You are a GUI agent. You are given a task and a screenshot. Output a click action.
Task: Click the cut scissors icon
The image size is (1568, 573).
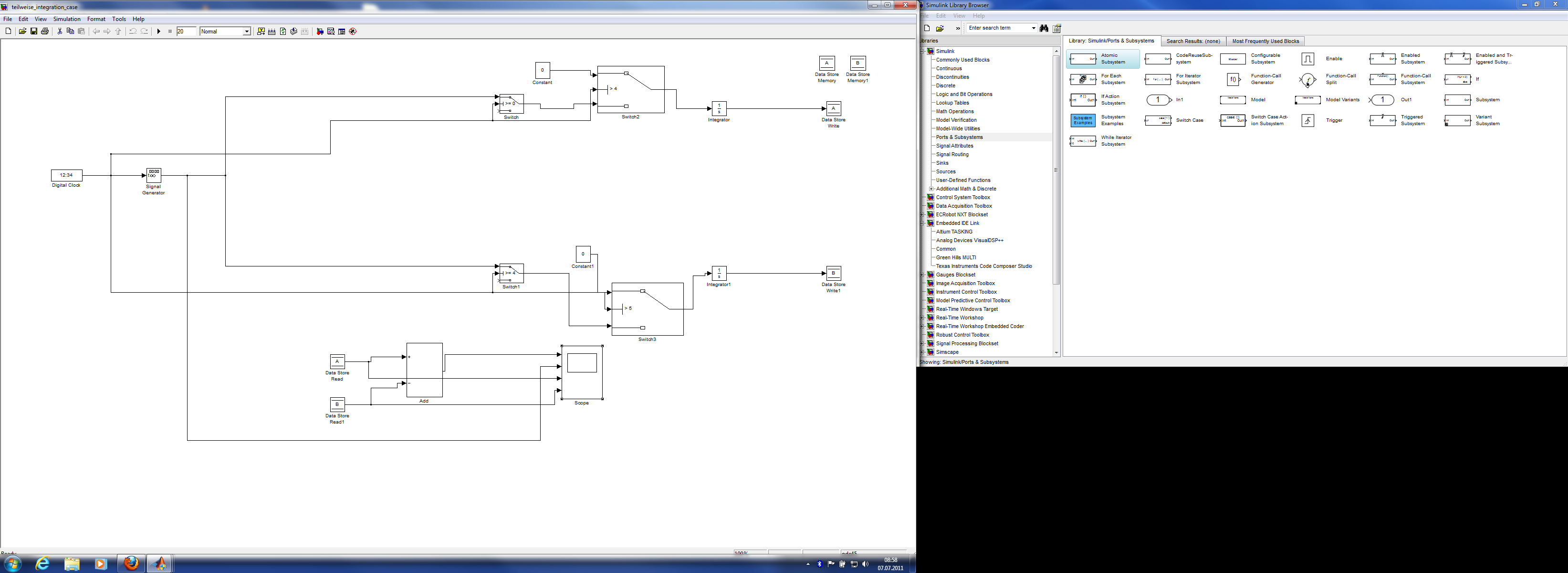[x=60, y=32]
